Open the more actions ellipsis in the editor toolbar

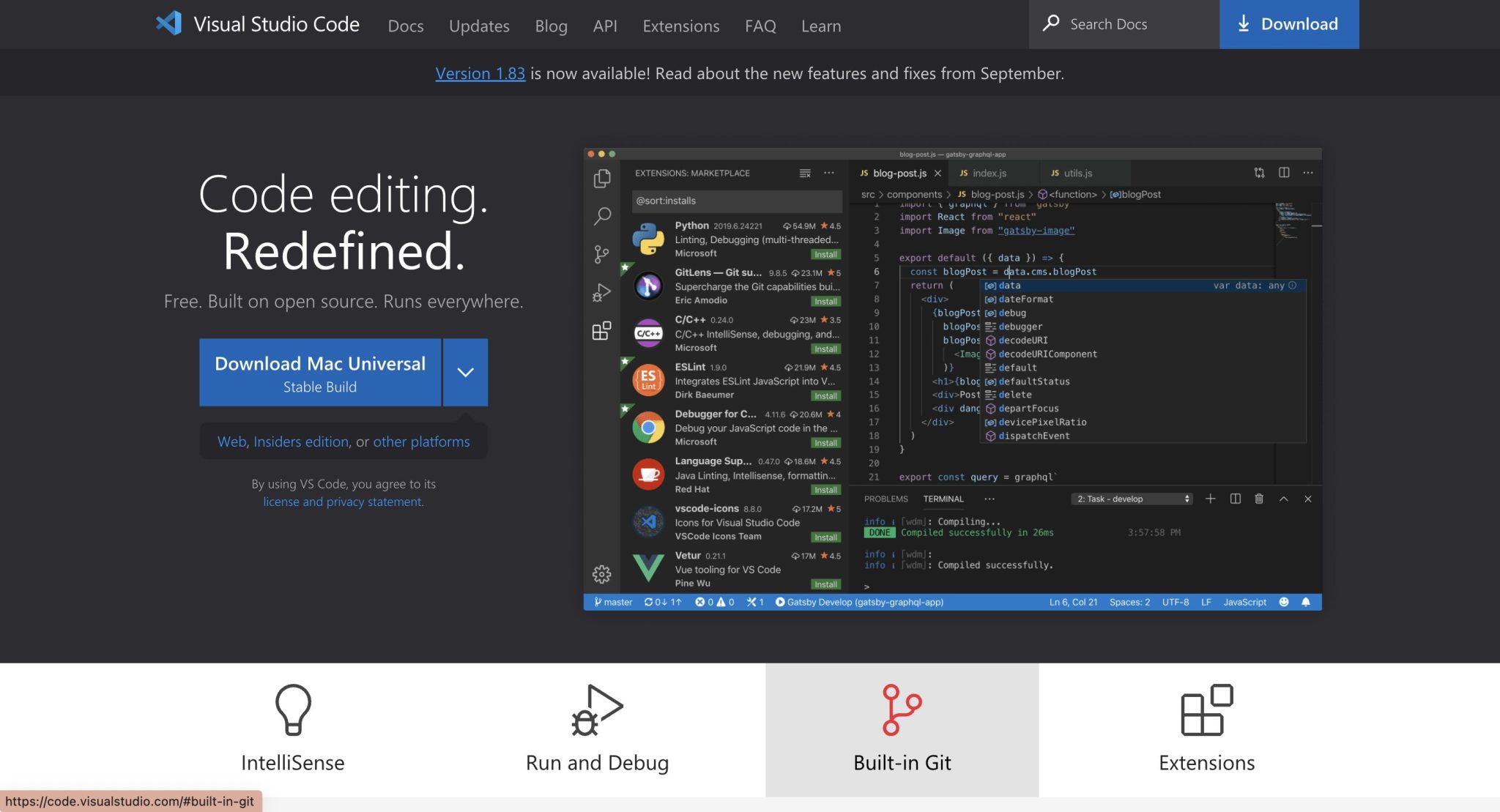click(x=1308, y=173)
